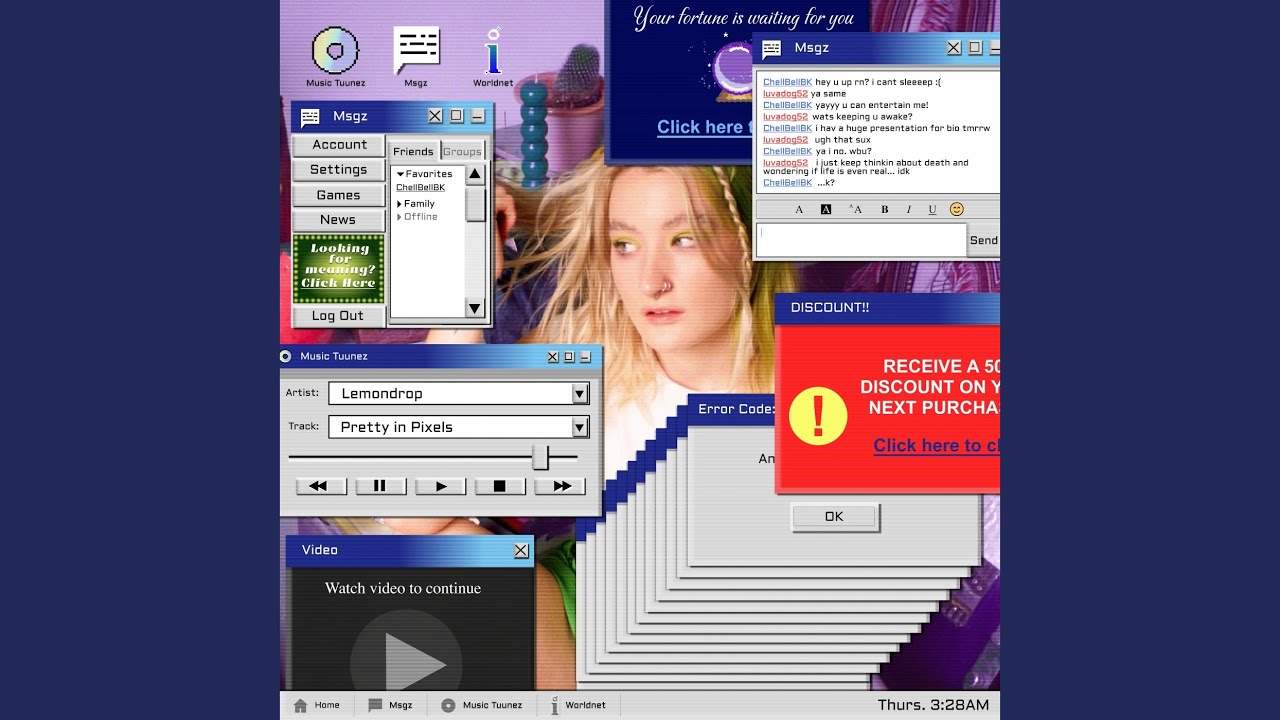
Task: Close the Video window
Action: (x=521, y=550)
